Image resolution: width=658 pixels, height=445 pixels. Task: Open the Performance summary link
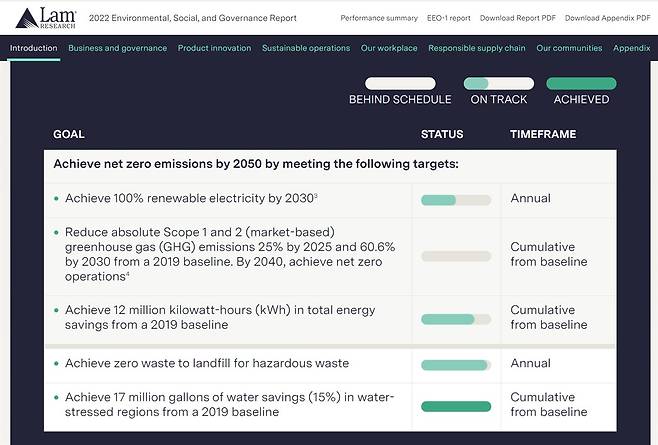pyautogui.click(x=379, y=18)
